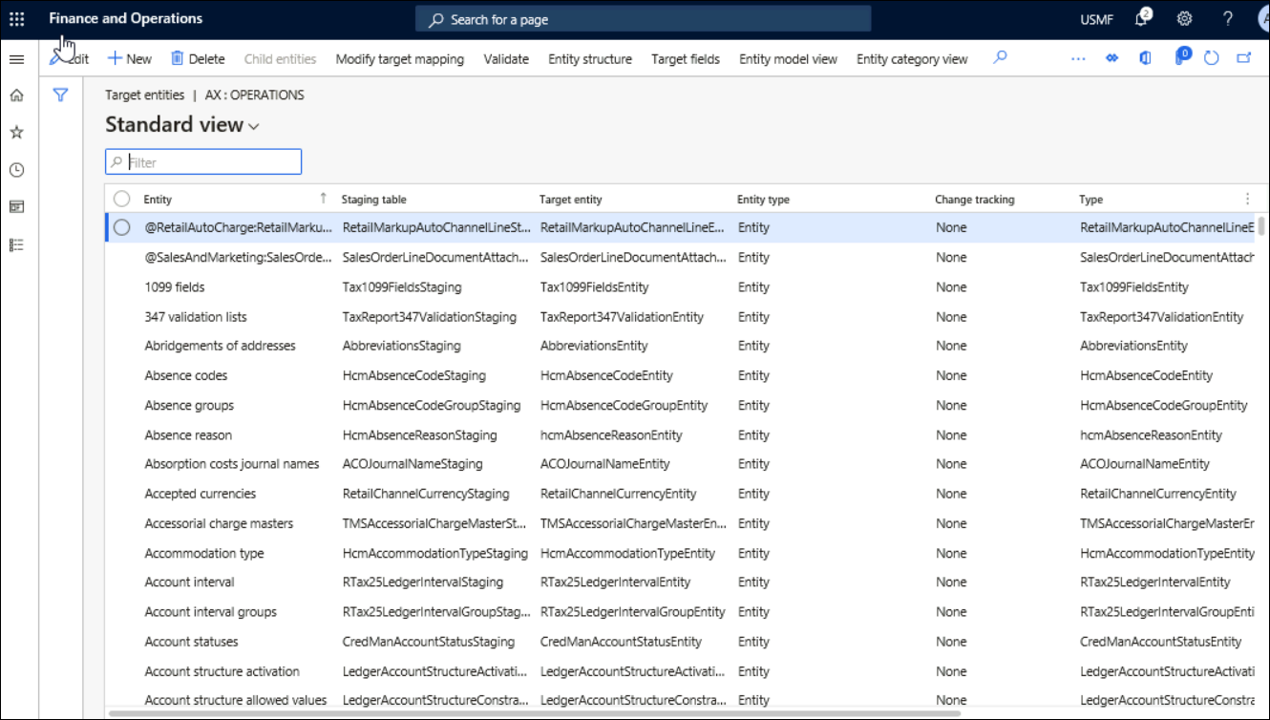This screenshot has height=720, width=1270.
Task: Select the RetailAutoCharge row radio circle
Action: tap(122, 228)
